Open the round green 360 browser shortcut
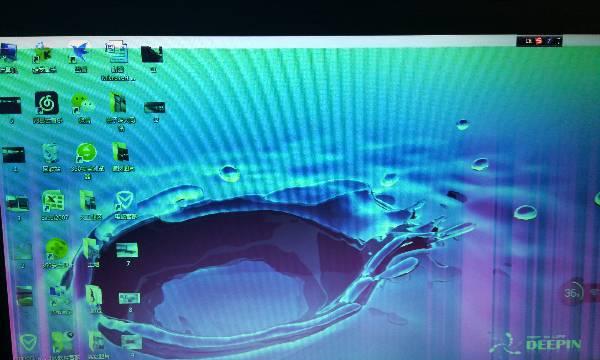 (x=57, y=249)
